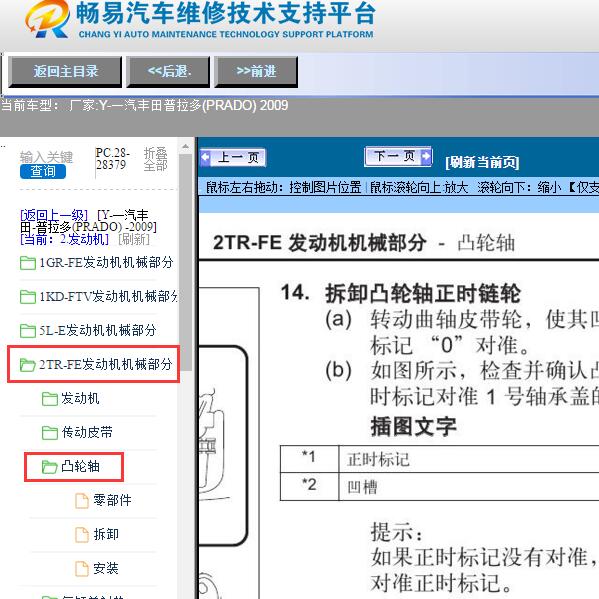This screenshot has width=599, height=599.
Task: Go forward with >>前进 button
Action: pos(256,71)
